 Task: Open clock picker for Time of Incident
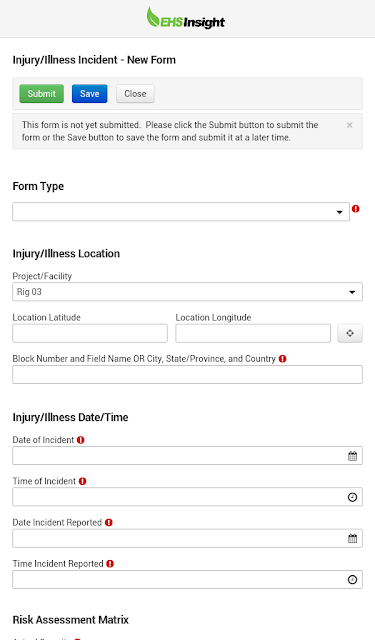coord(353,497)
